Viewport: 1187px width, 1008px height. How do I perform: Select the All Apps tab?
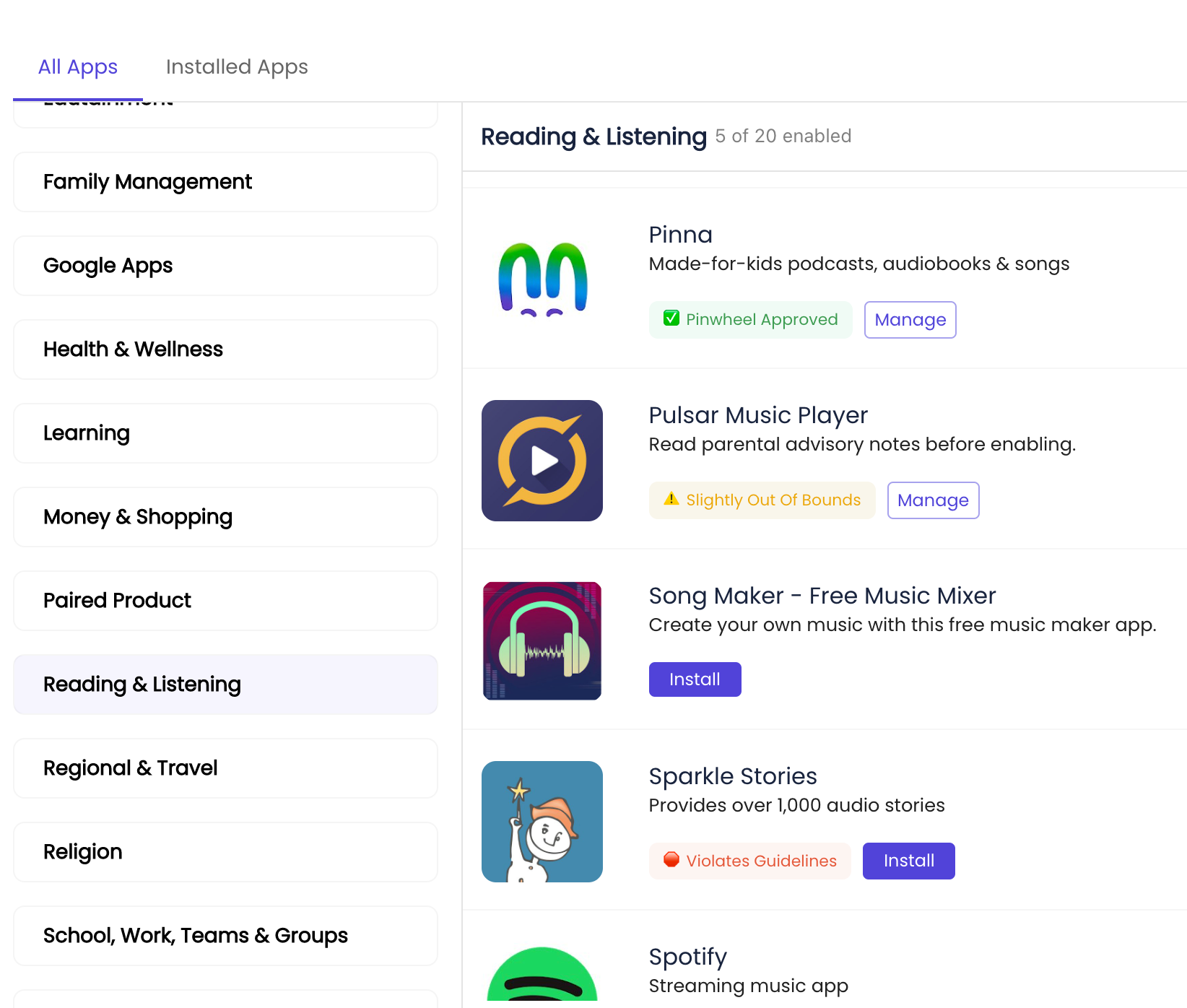tap(78, 67)
